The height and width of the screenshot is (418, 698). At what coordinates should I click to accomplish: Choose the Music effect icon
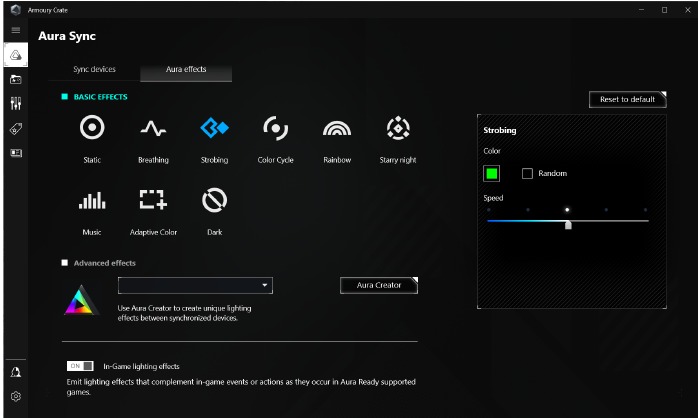tap(92, 200)
